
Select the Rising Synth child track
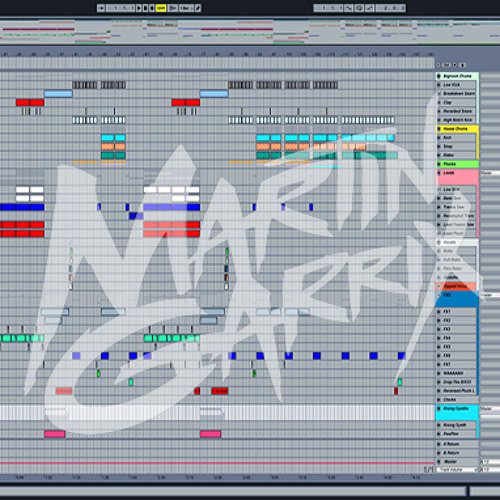pos(456,425)
